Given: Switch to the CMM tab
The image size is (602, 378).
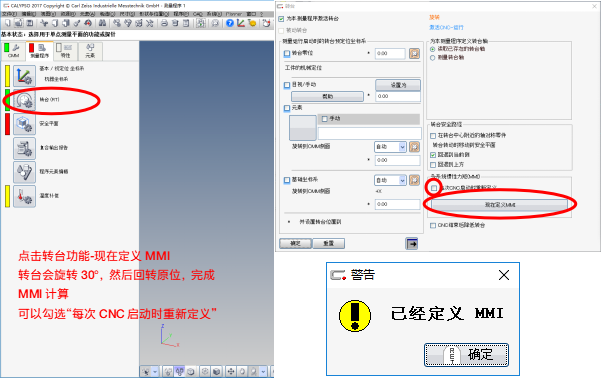Looking at the screenshot, I should [x=13, y=51].
